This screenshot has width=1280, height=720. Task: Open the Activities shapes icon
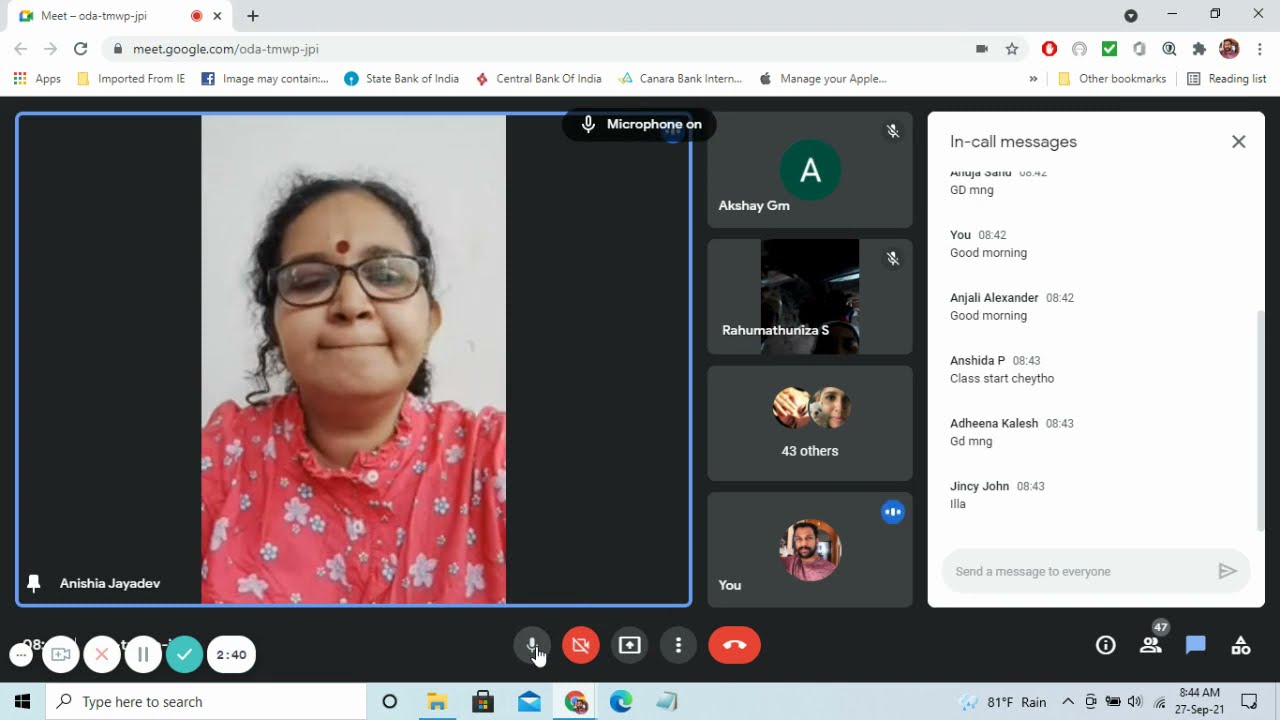1241,645
